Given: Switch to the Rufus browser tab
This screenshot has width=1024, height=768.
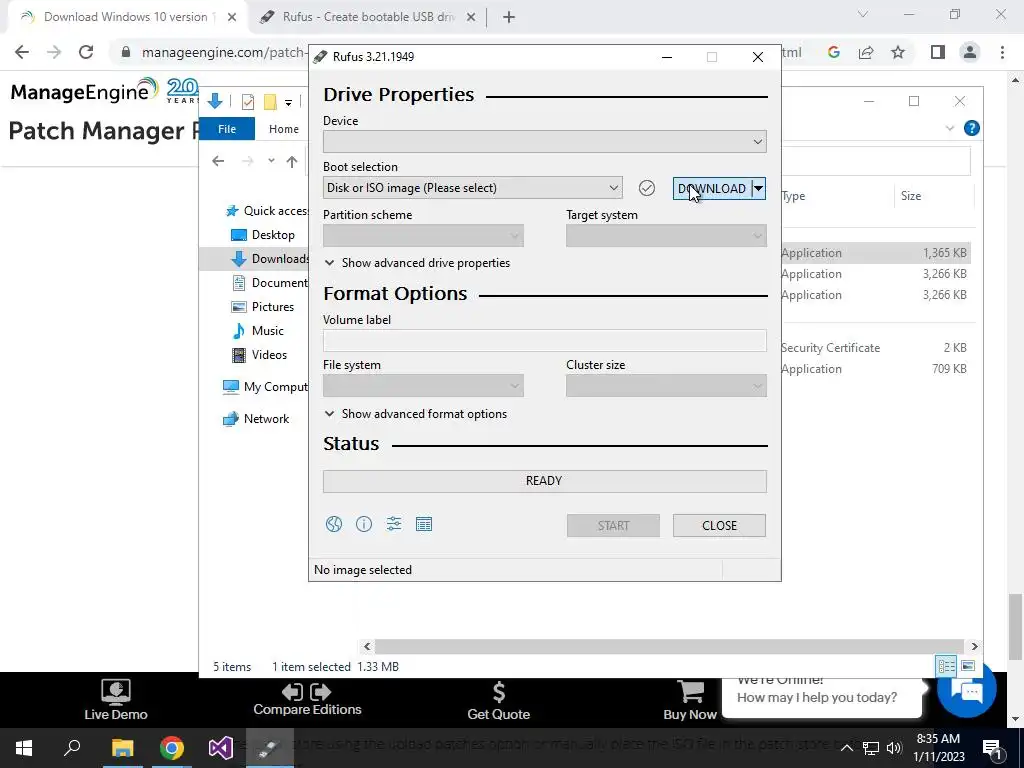Looking at the screenshot, I should pos(368,17).
